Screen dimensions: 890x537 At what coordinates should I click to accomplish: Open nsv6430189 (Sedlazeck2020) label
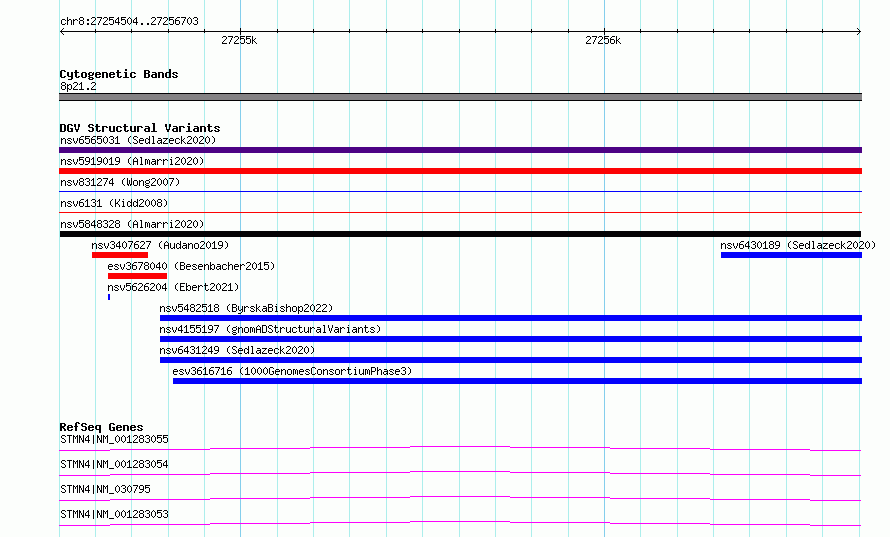tap(798, 245)
